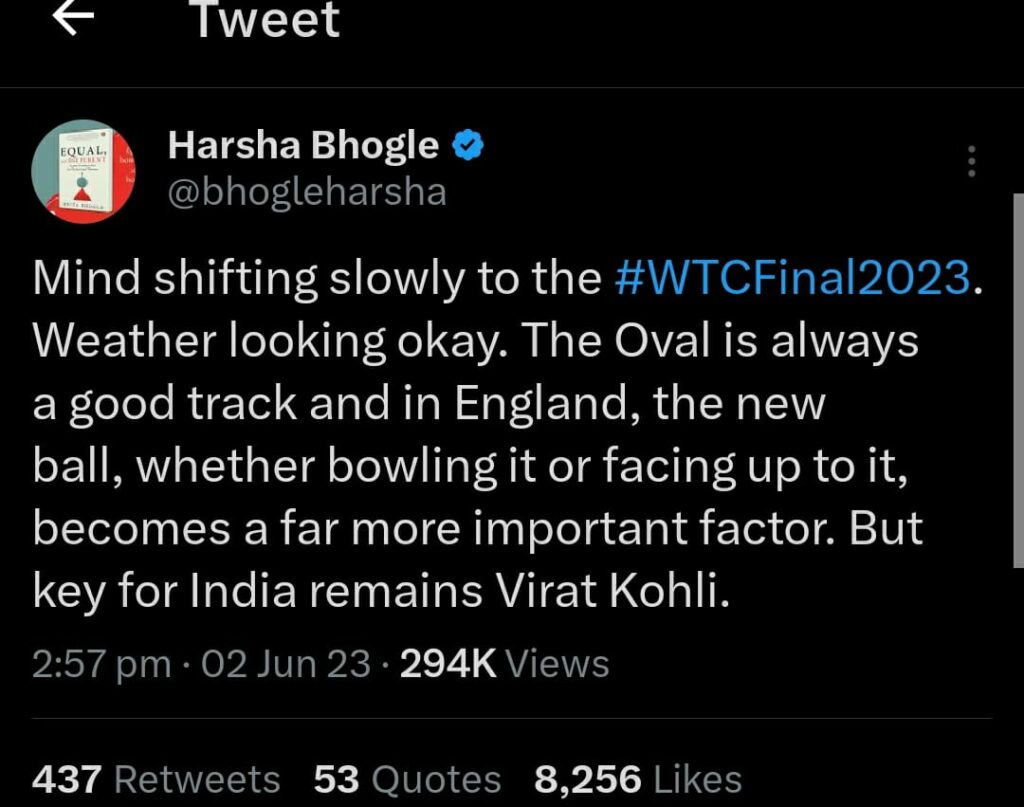Click the 2:57 pm timestamp
The image size is (1024, 807).
pos(100,664)
